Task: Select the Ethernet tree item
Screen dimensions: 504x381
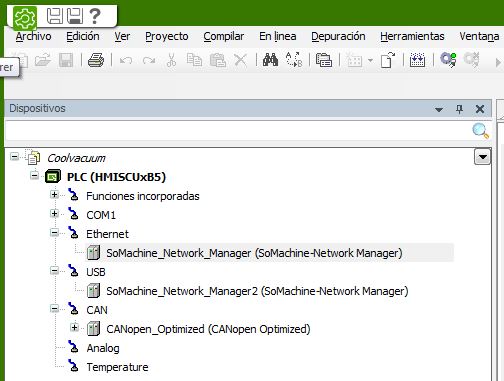Action: click(107, 234)
